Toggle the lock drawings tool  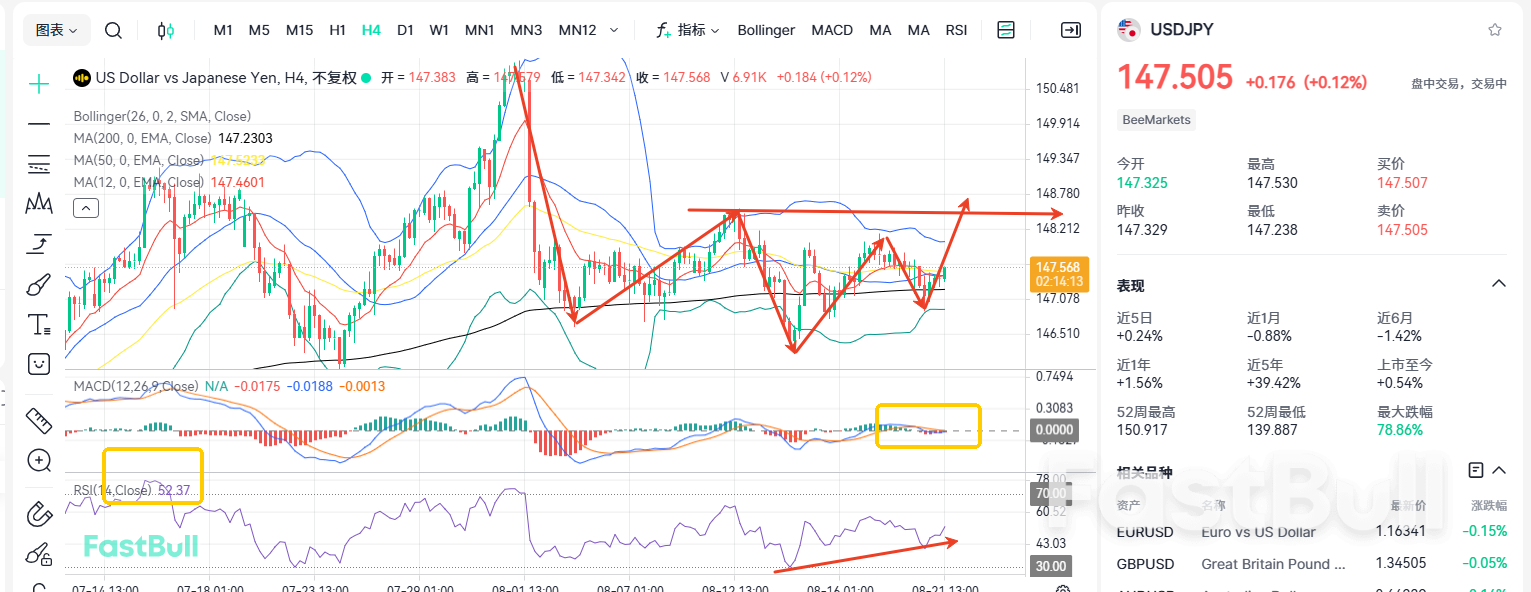coord(39,553)
